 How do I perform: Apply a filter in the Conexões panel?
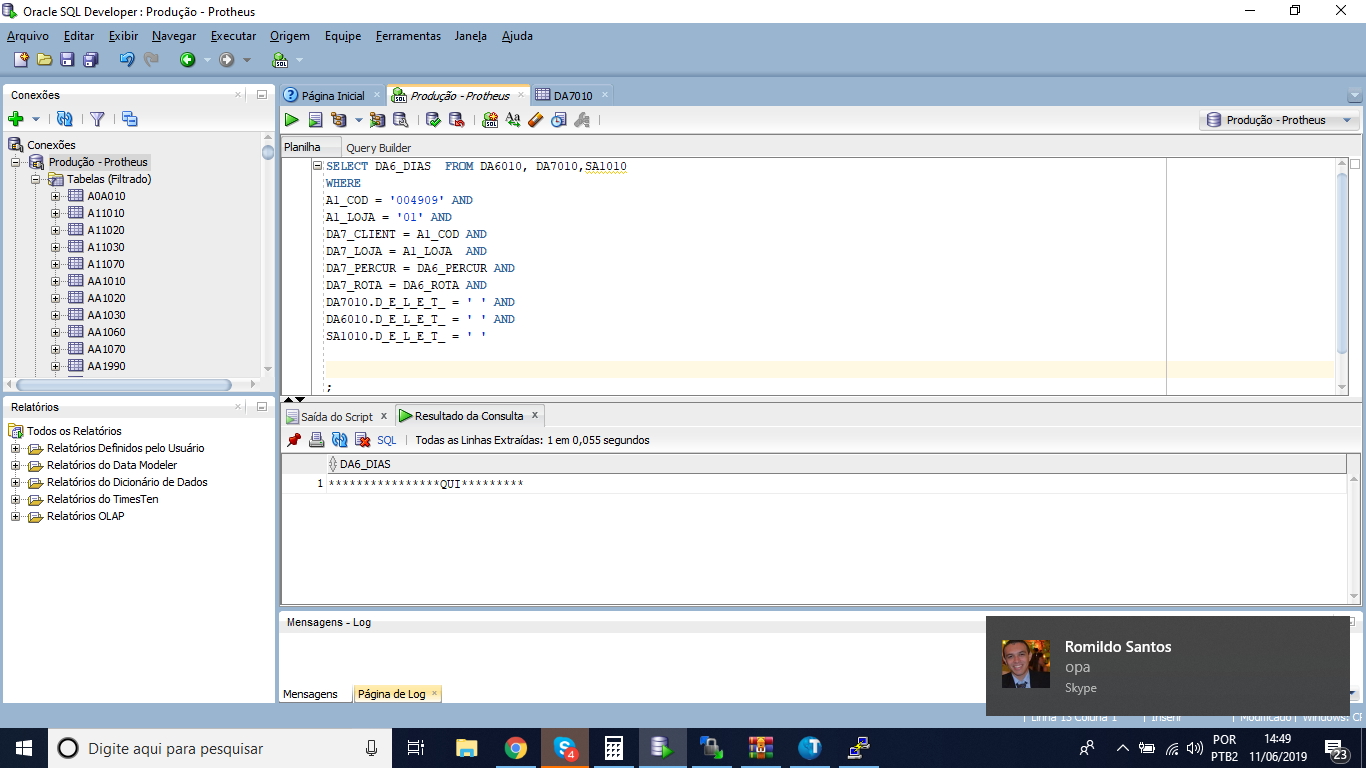97,119
